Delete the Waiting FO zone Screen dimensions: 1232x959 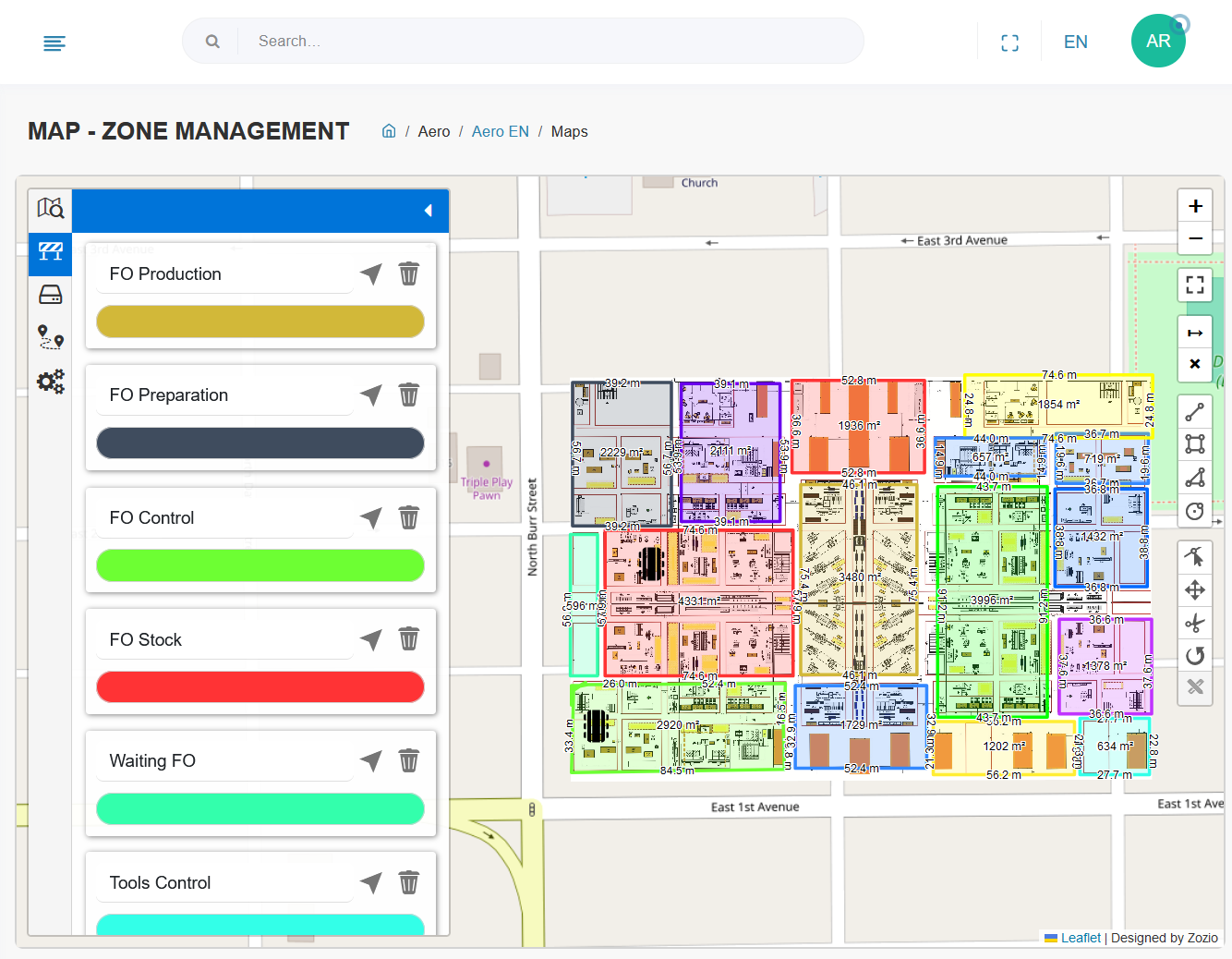click(x=408, y=761)
